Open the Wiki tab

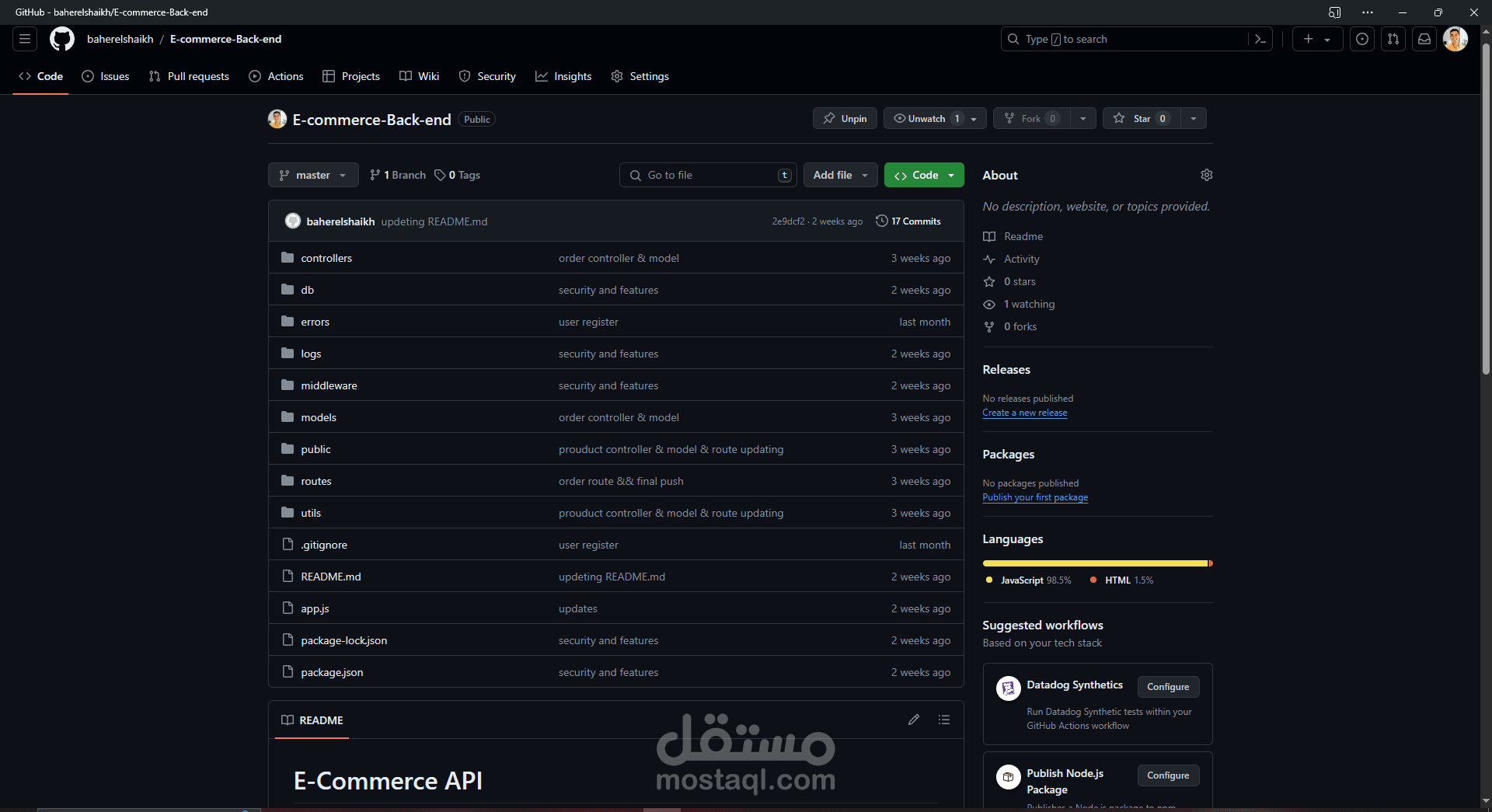click(420, 76)
